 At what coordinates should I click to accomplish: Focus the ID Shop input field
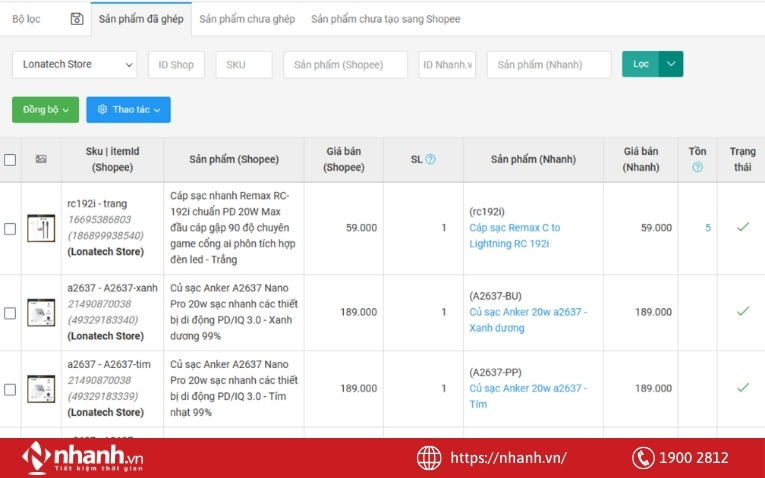point(176,64)
